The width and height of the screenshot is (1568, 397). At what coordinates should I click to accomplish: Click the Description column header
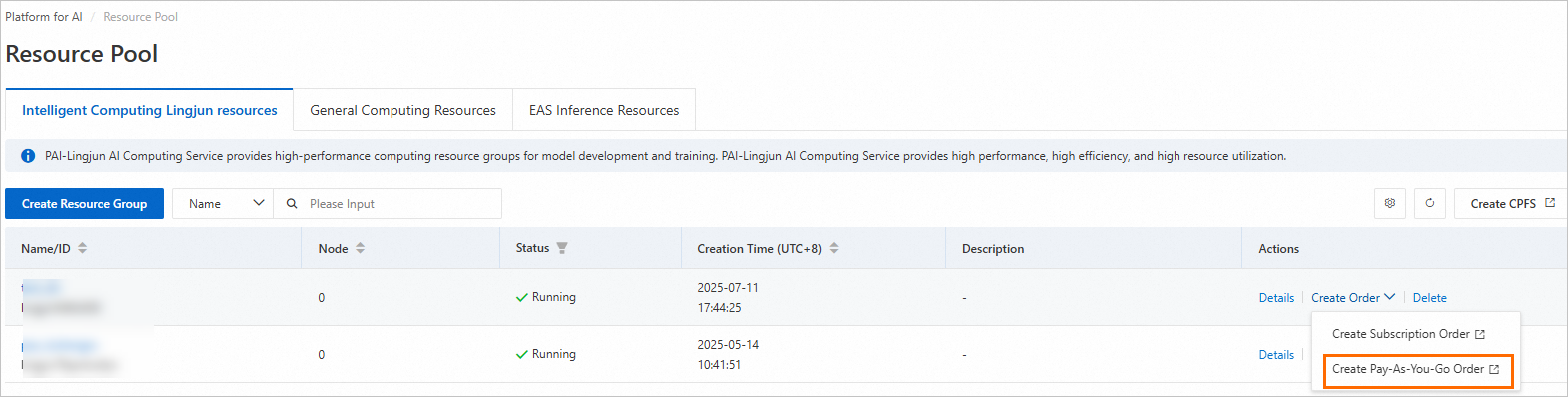pyautogui.click(x=993, y=248)
